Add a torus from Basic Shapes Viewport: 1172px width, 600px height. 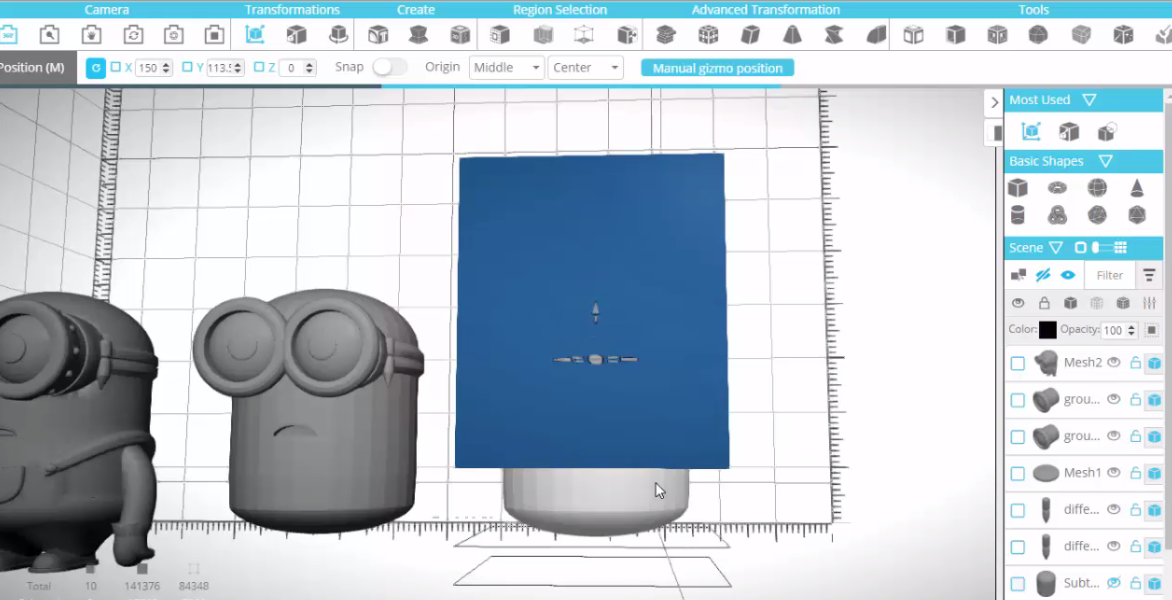[x=1057, y=188]
